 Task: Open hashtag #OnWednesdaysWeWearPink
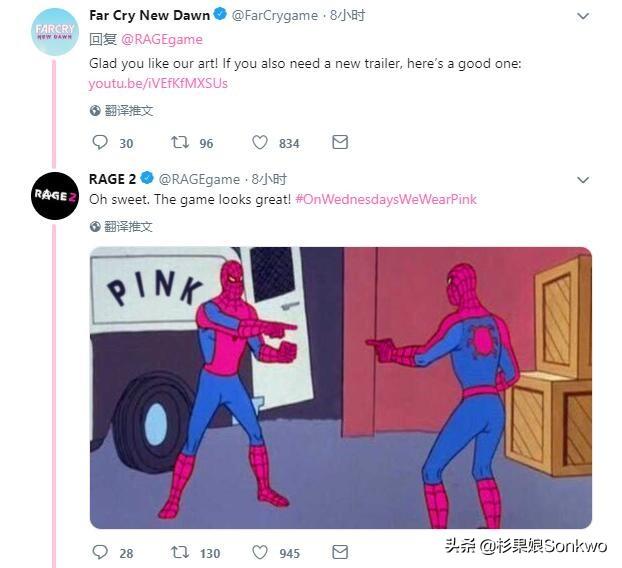[x=386, y=199]
